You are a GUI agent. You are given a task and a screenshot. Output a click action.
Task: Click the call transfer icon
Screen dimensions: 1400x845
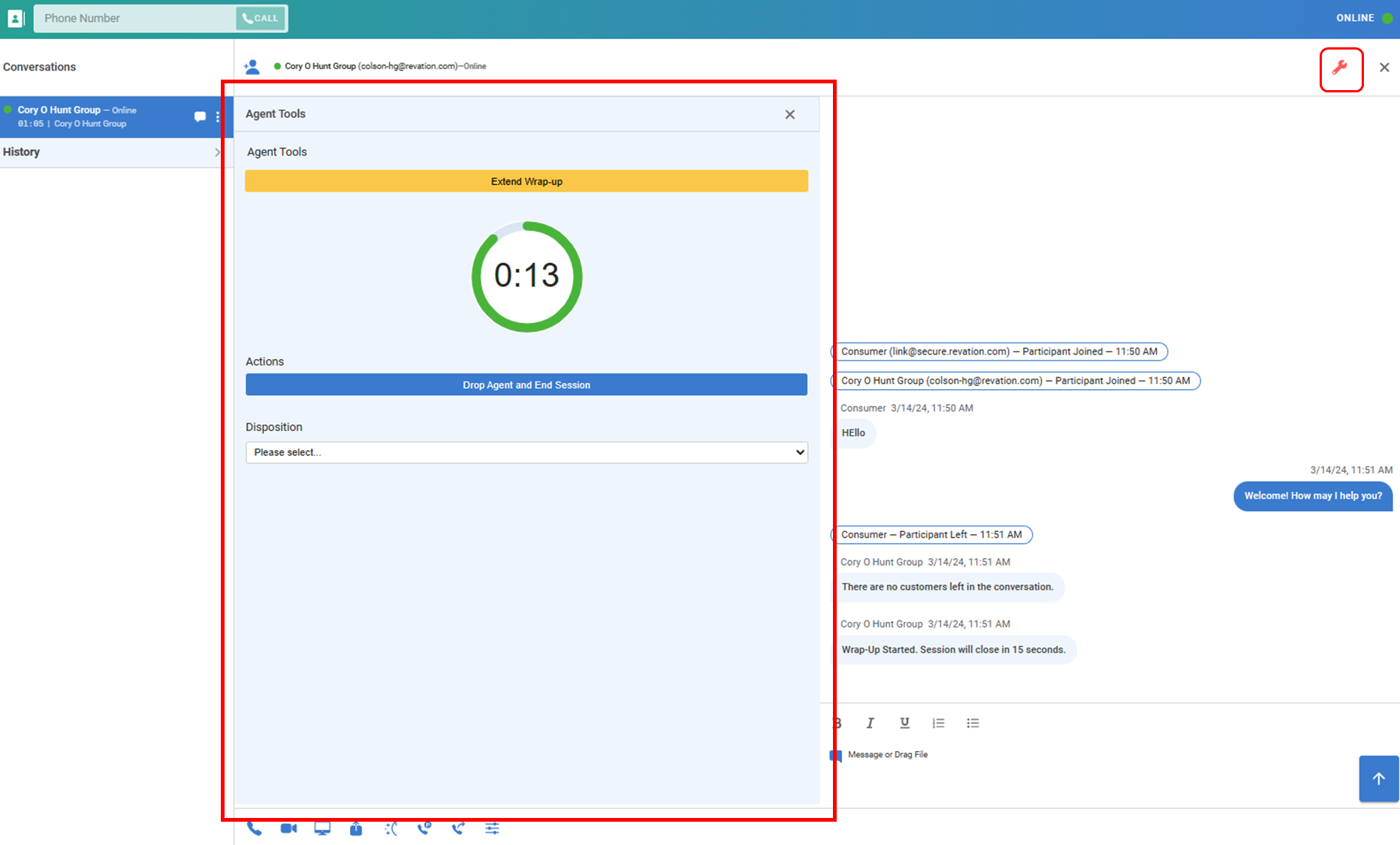coord(458,828)
